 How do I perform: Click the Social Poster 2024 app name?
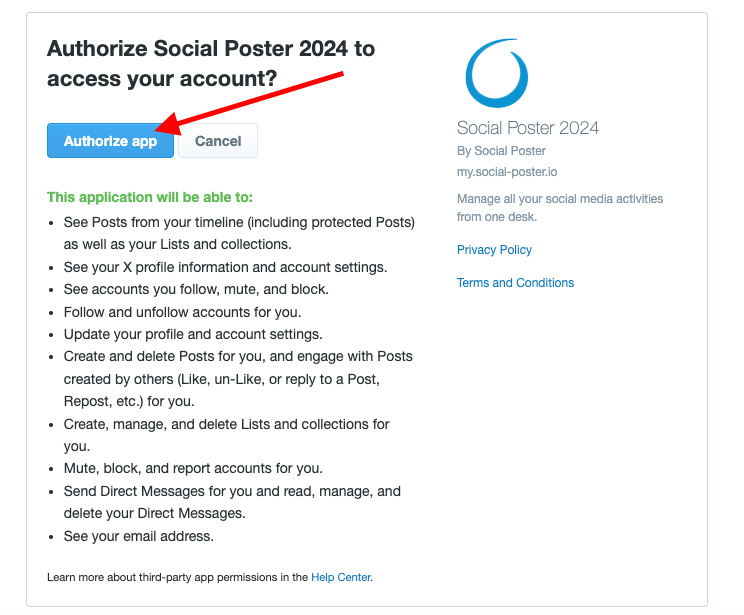[528, 128]
